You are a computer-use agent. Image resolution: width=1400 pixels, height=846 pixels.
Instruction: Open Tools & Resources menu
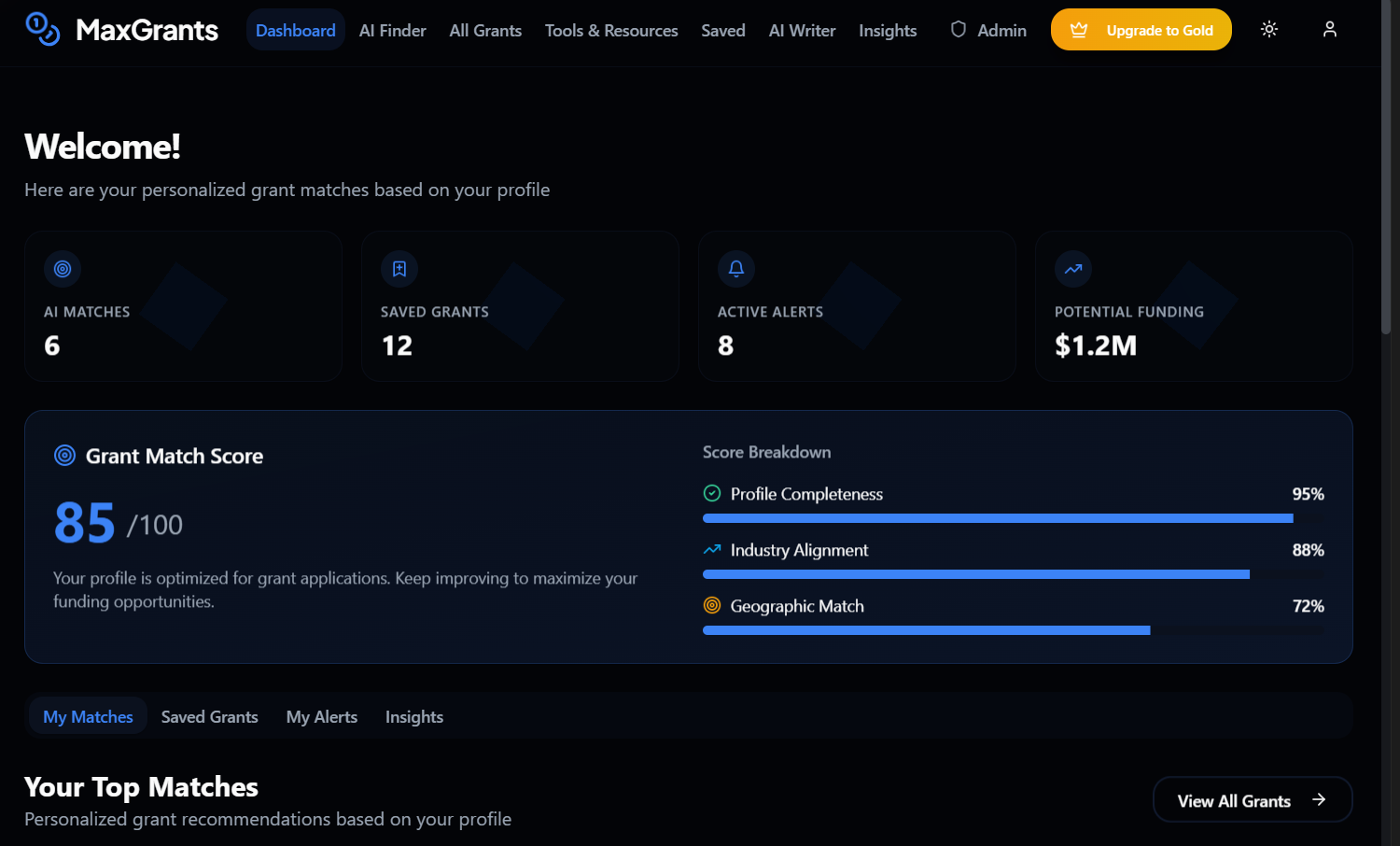pyautogui.click(x=611, y=30)
